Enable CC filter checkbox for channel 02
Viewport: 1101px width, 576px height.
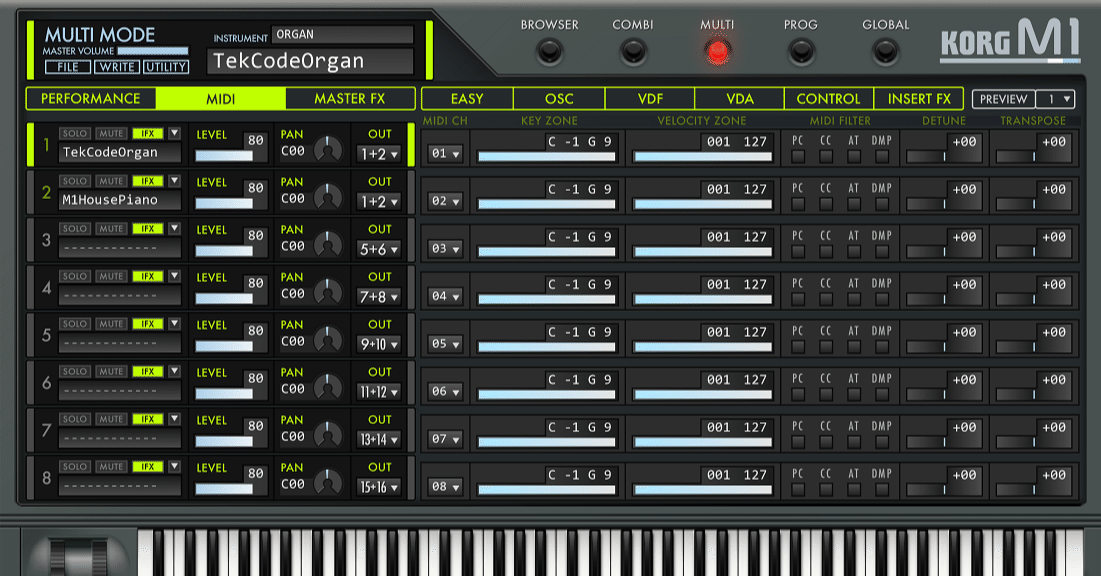tap(826, 204)
